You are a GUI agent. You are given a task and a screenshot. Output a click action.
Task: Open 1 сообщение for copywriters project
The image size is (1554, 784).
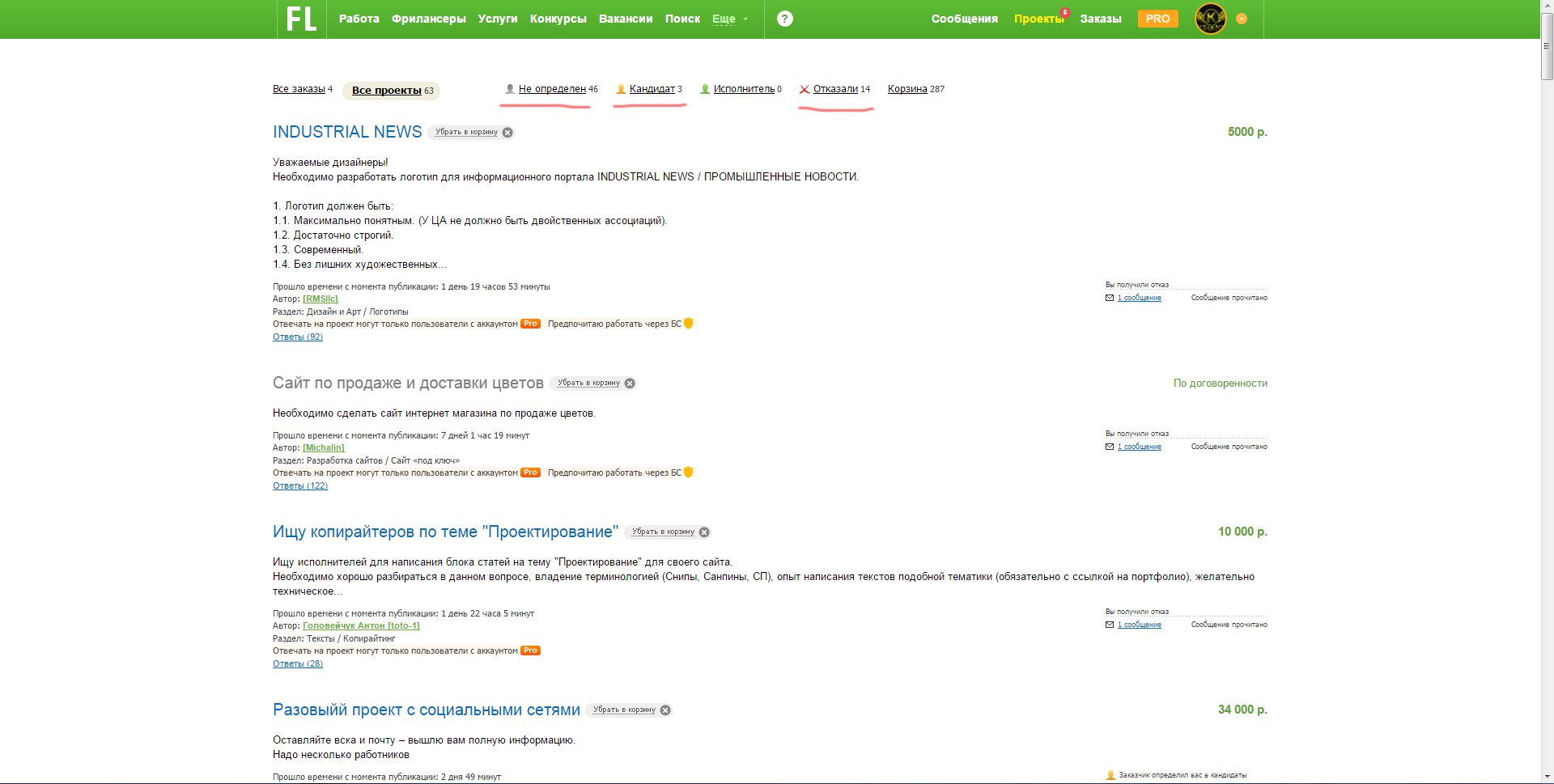tap(1140, 625)
